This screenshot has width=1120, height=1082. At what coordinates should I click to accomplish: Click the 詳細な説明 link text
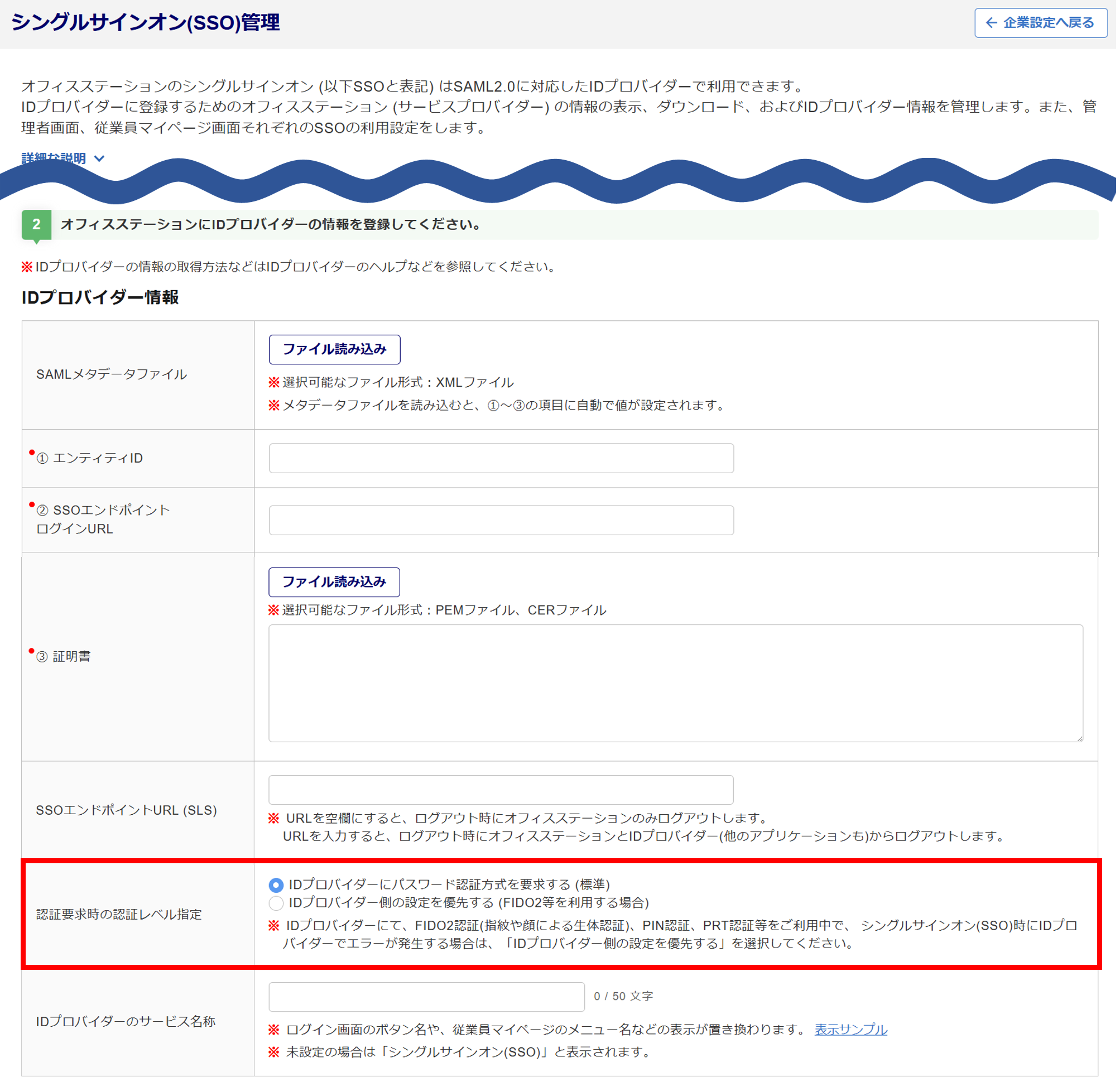coord(54,158)
